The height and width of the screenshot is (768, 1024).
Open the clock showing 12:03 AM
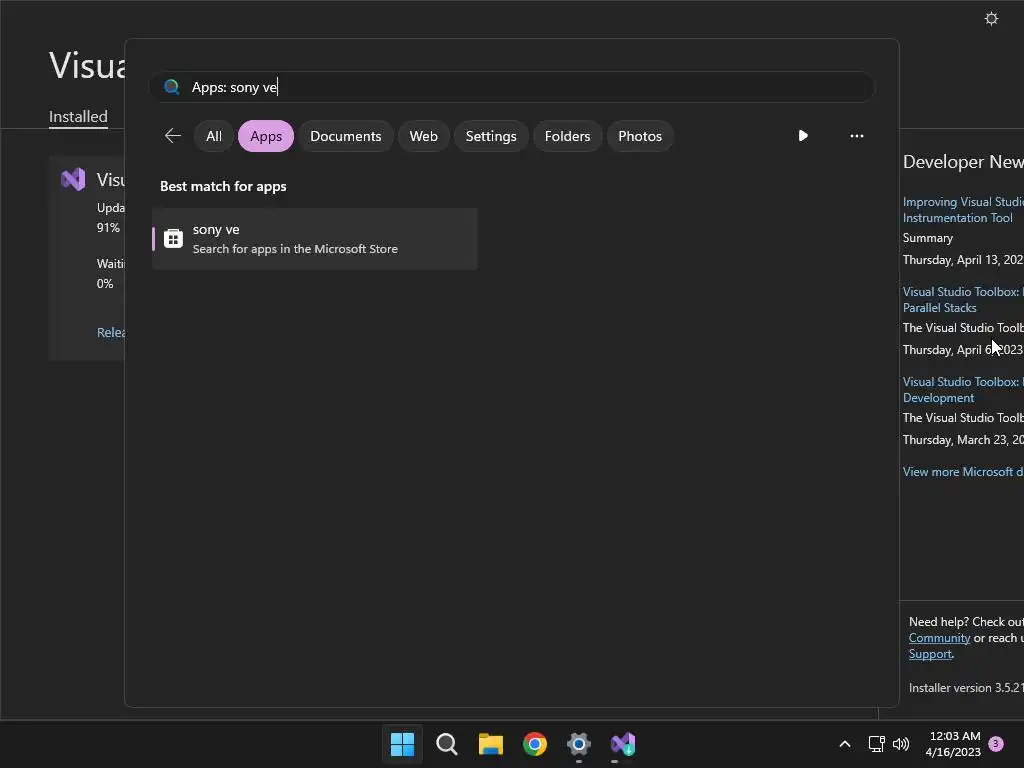click(x=953, y=744)
